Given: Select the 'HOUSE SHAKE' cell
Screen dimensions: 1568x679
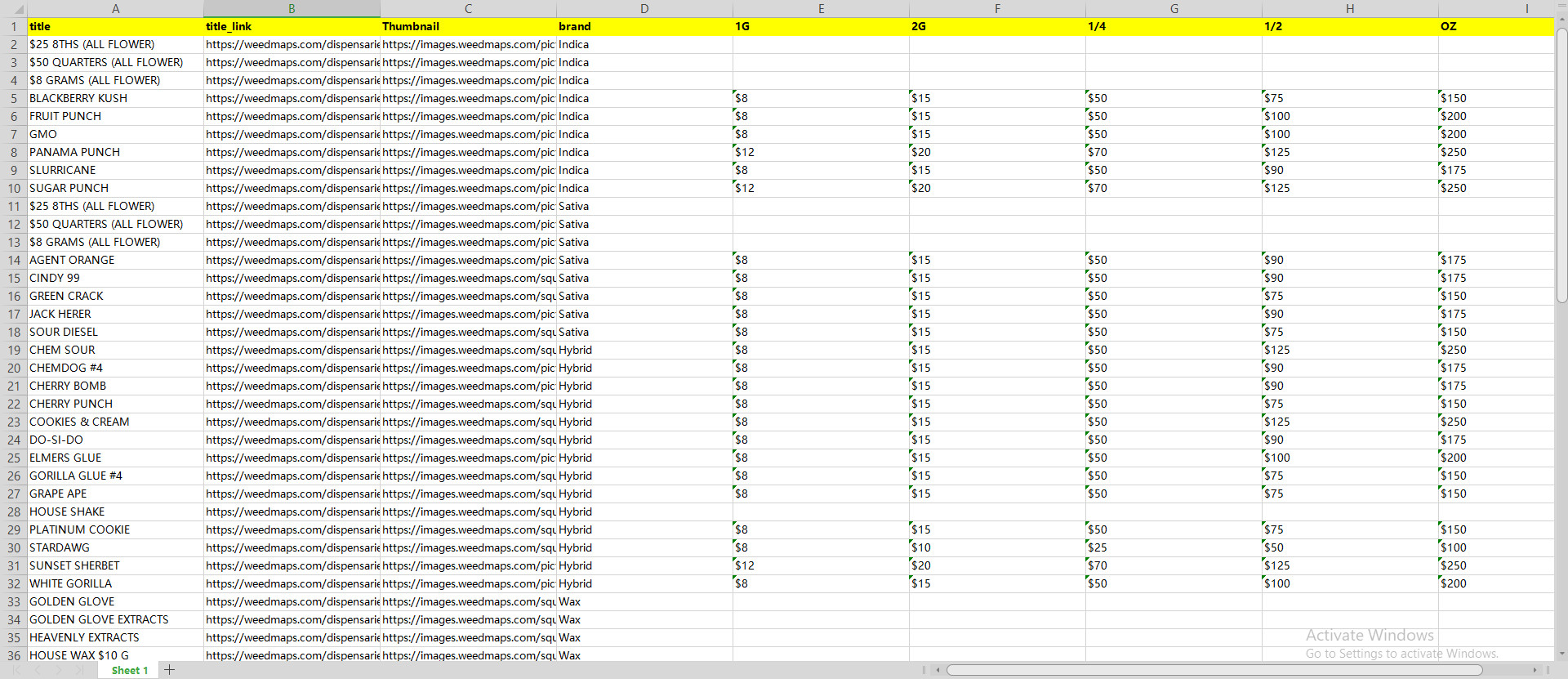Looking at the screenshot, I should click(115, 511).
